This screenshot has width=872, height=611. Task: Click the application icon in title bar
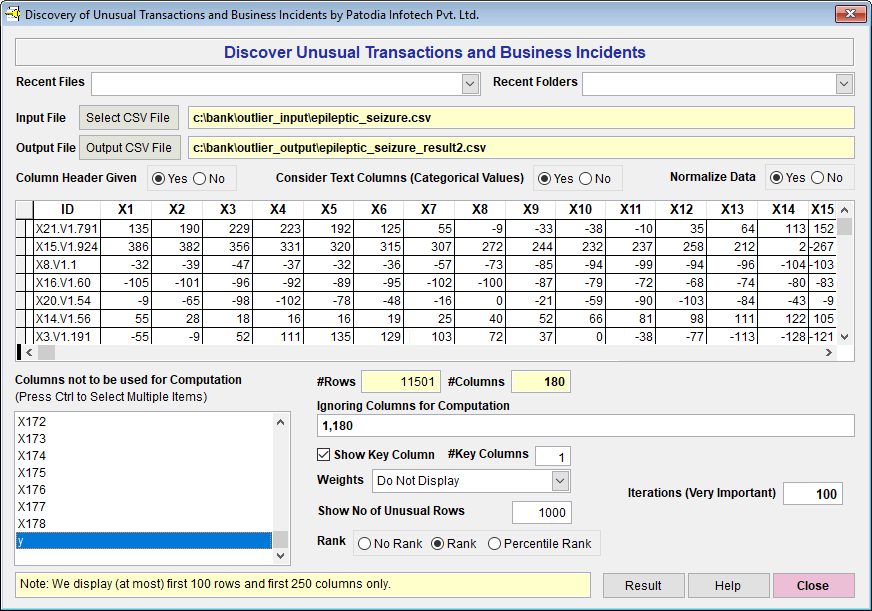coord(13,14)
